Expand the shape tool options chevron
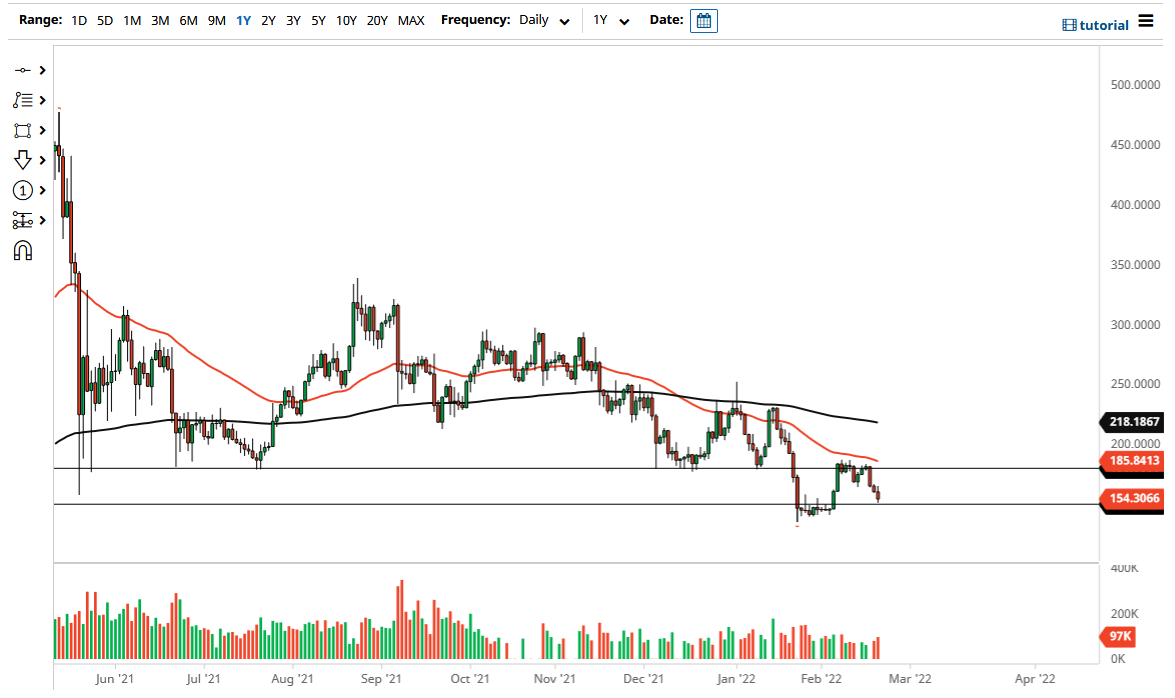 43,130
